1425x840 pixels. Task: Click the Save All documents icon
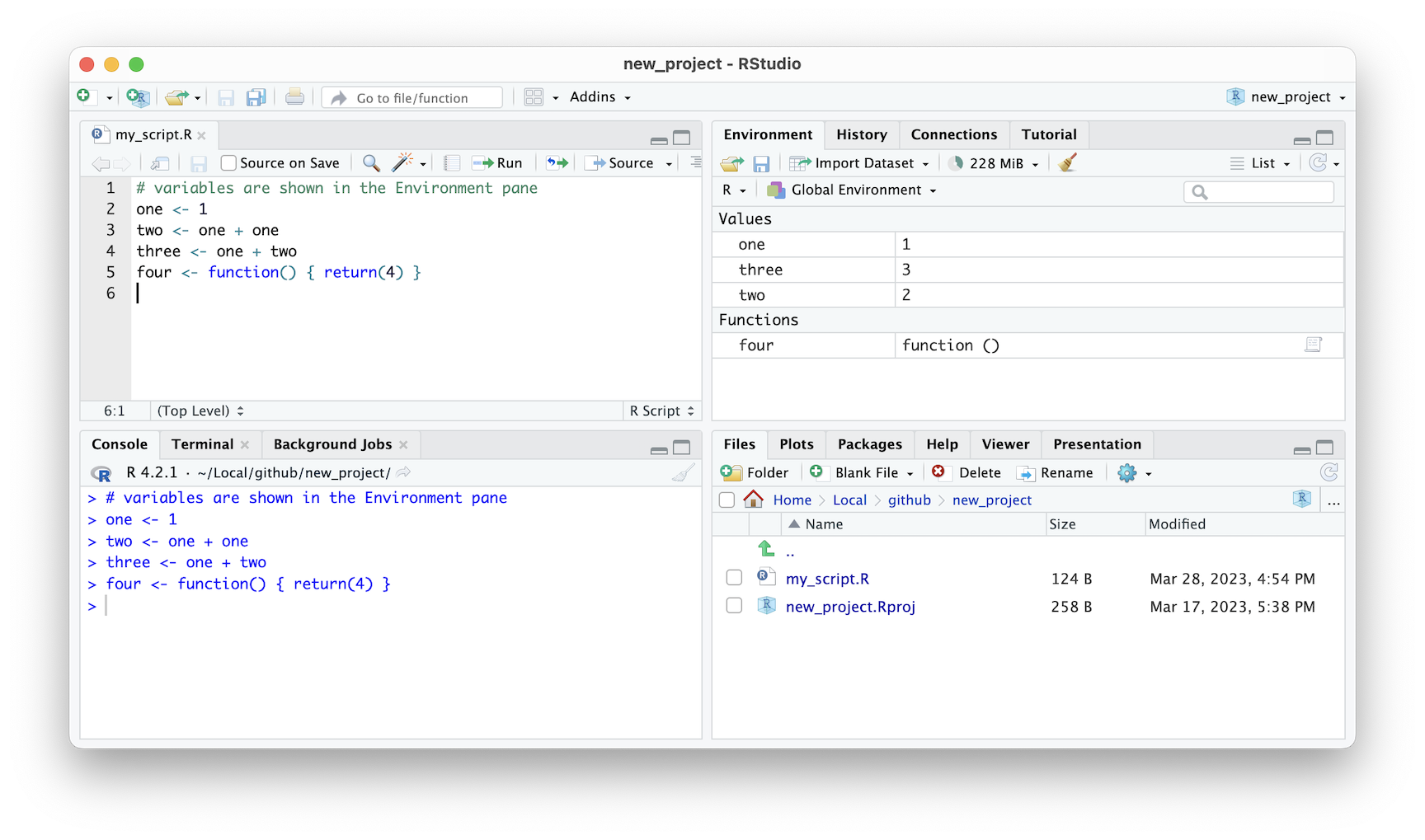[256, 97]
